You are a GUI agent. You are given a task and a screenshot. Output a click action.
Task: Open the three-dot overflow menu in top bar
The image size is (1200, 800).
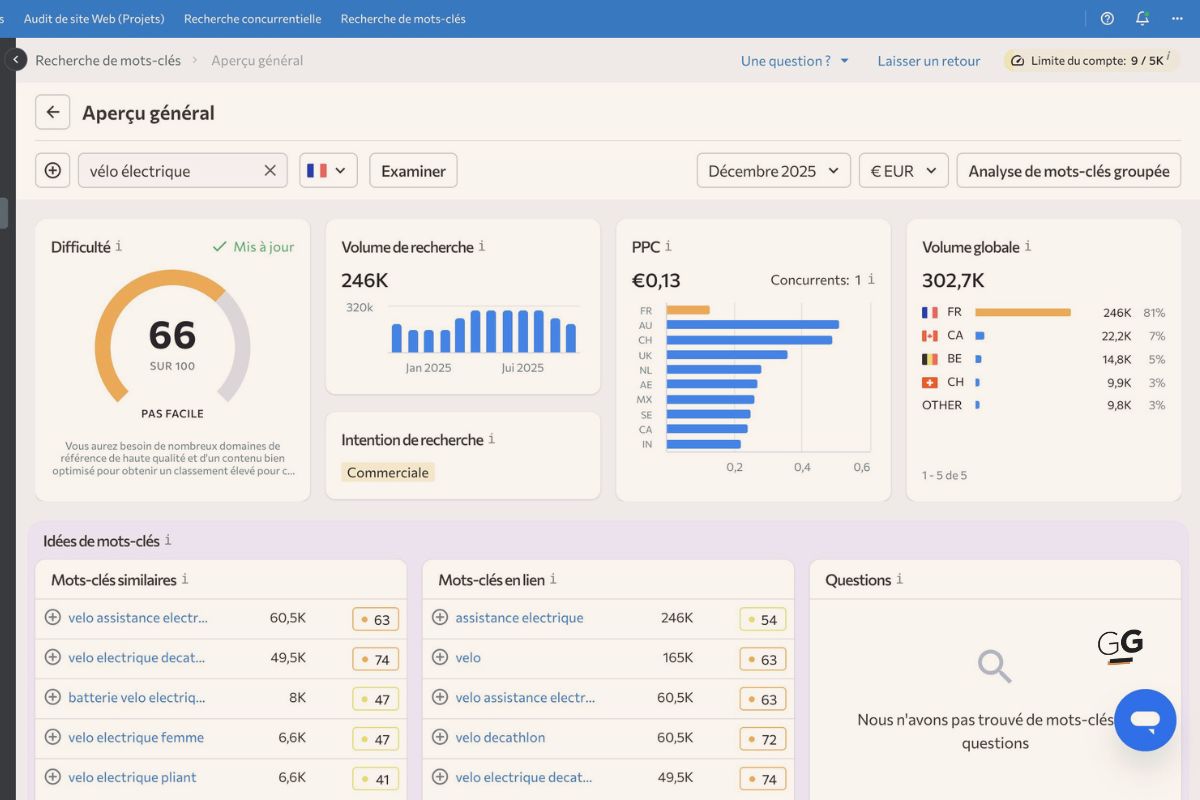click(x=1176, y=18)
